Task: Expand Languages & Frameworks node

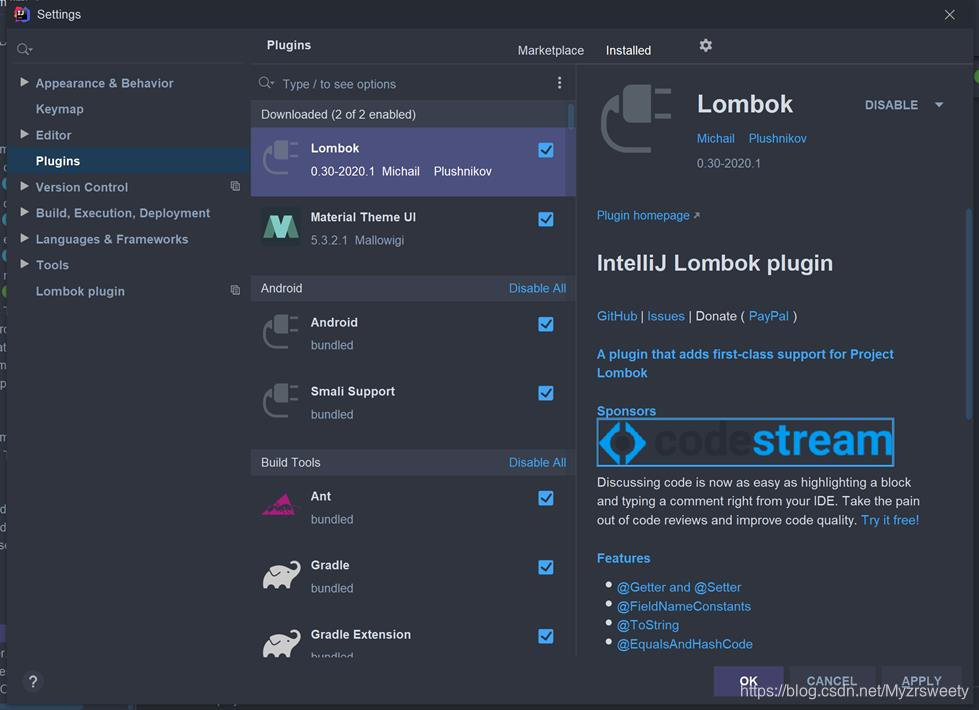Action: coord(24,238)
